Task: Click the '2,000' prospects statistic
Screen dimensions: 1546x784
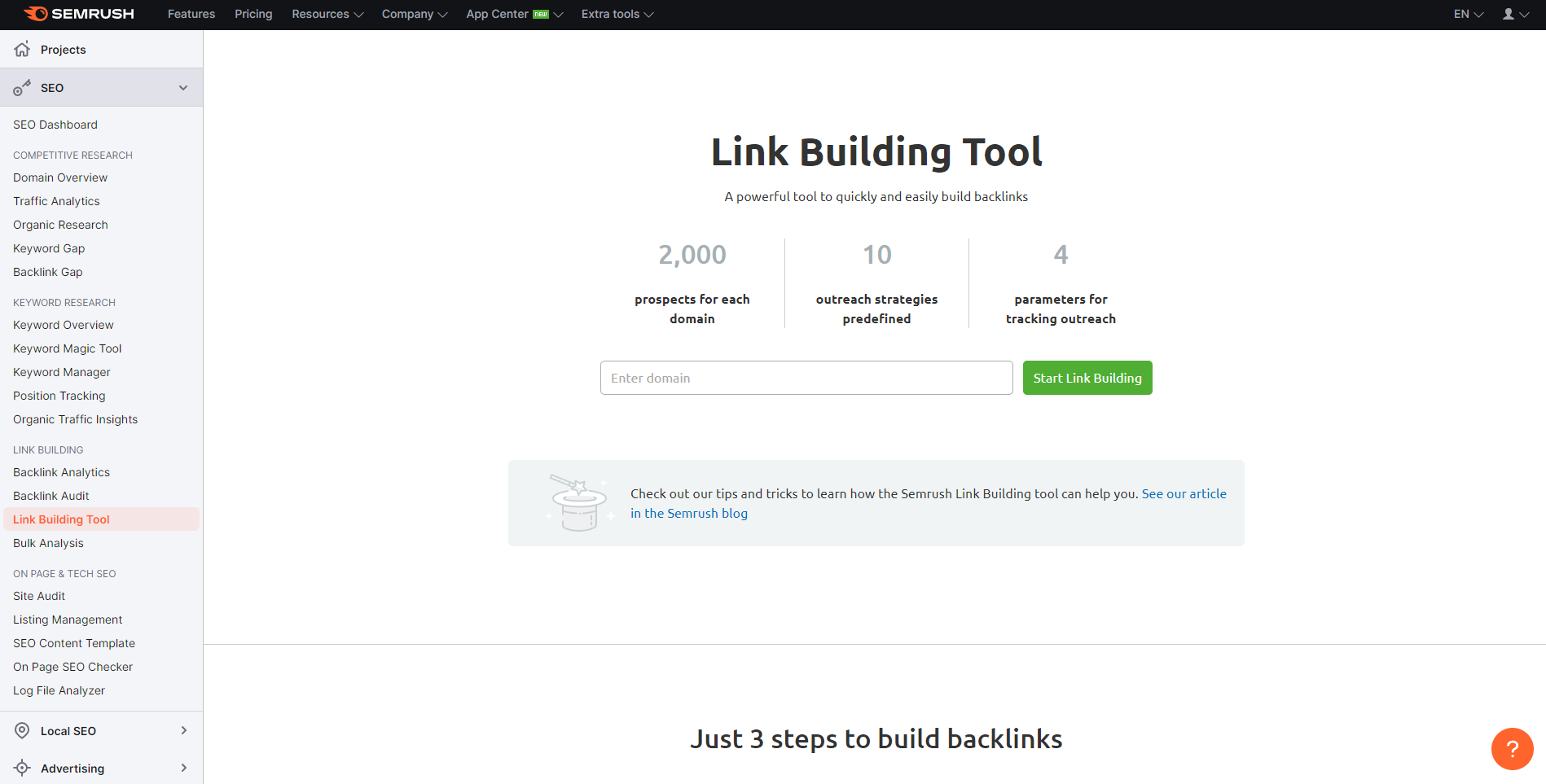Action: (692, 255)
